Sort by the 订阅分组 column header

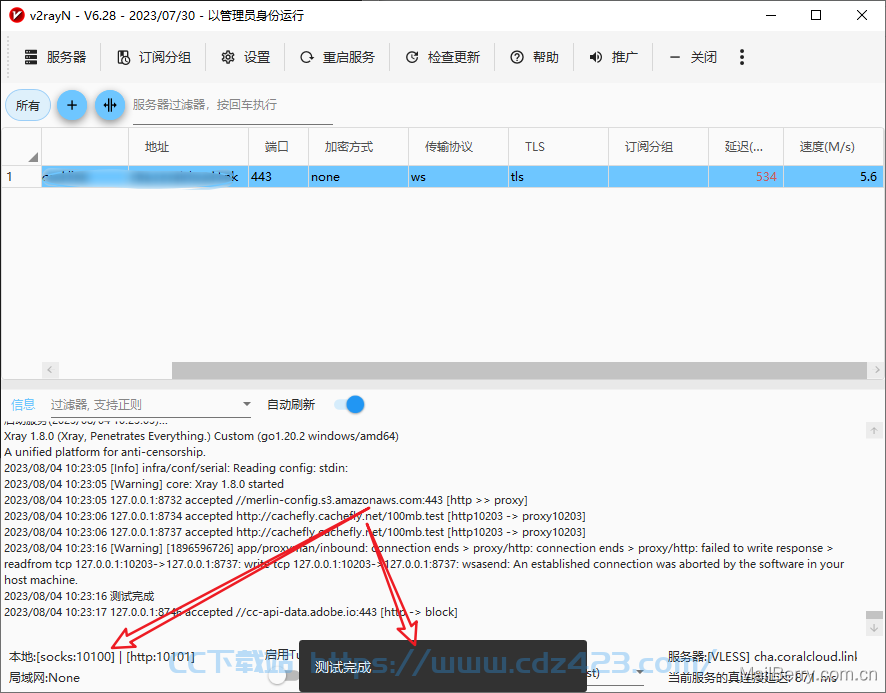pyautogui.click(x=658, y=147)
